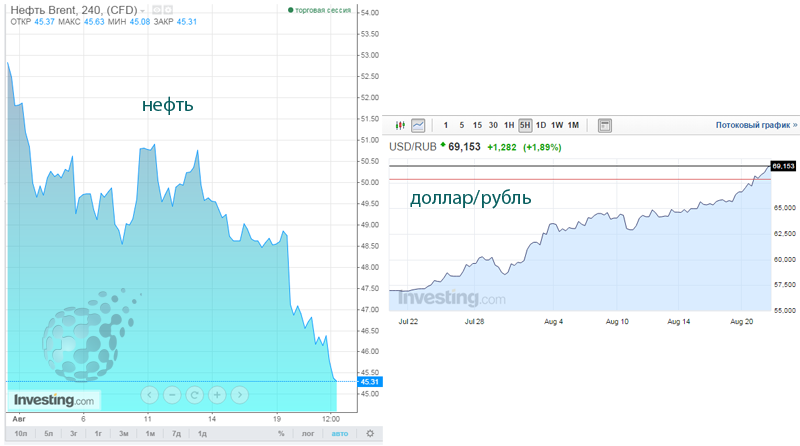This screenshot has width=800, height=446.
Task: Set USD/RUB interval to 15 minutes
Action: coord(477,125)
